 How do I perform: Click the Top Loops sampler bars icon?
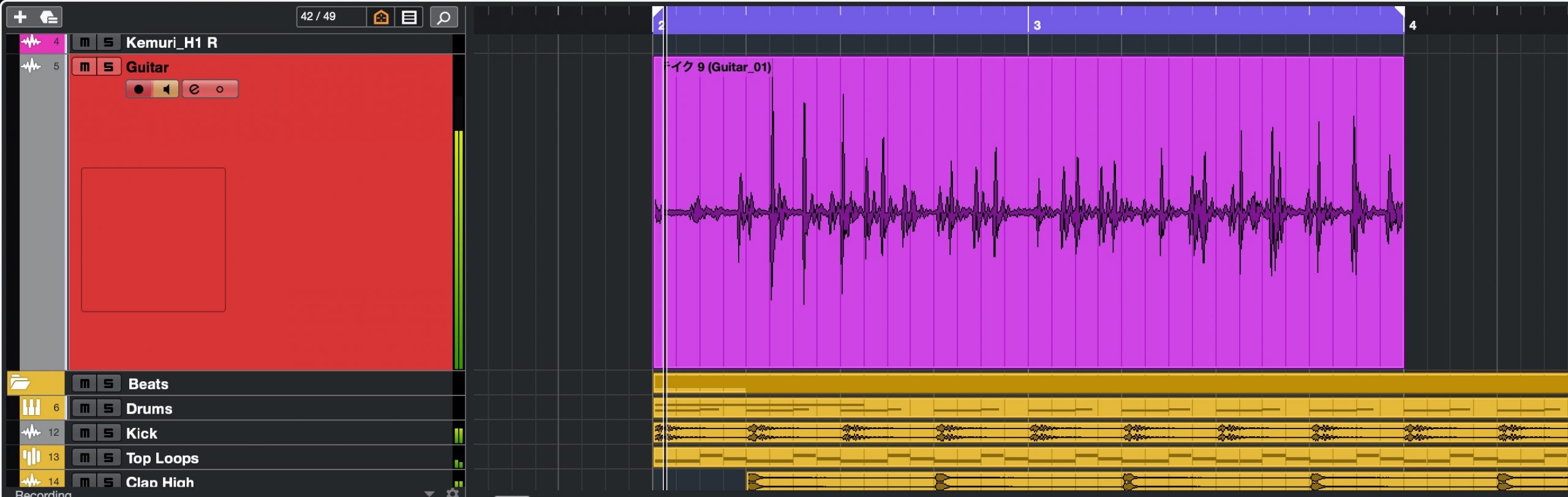pos(31,457)
